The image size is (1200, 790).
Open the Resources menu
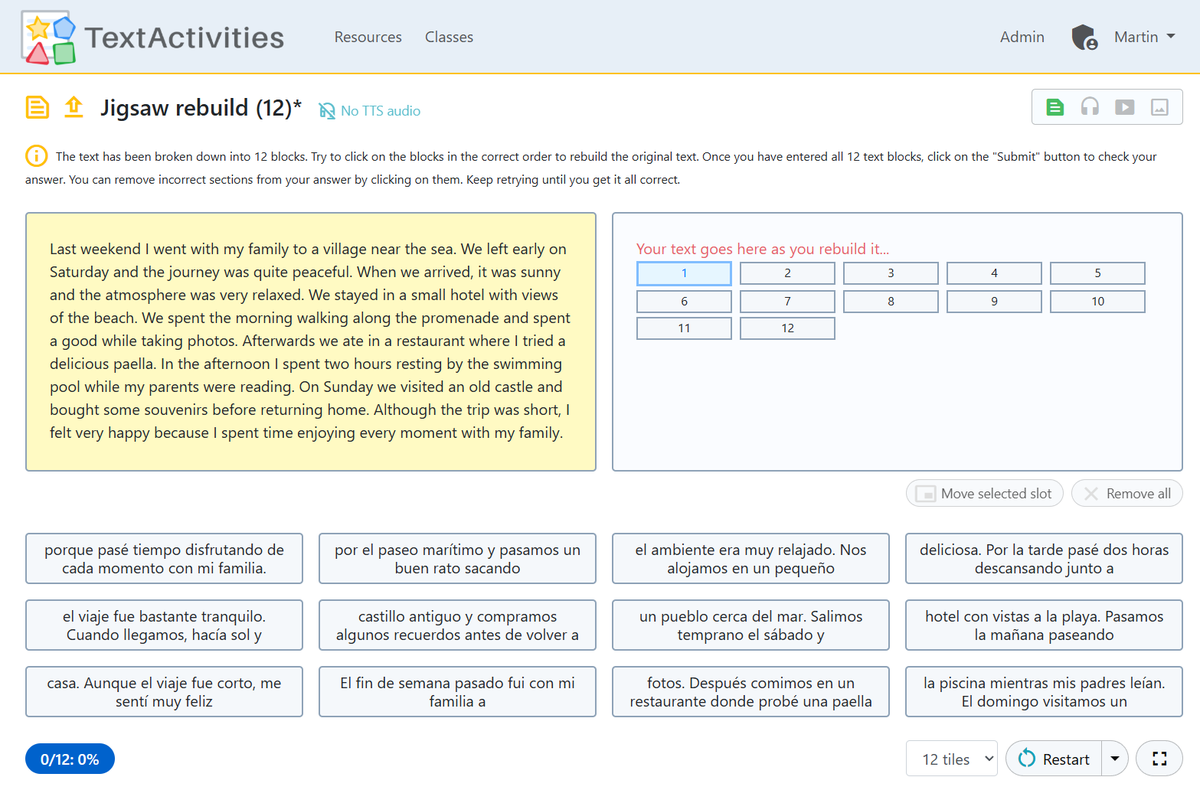coord(368,37)
